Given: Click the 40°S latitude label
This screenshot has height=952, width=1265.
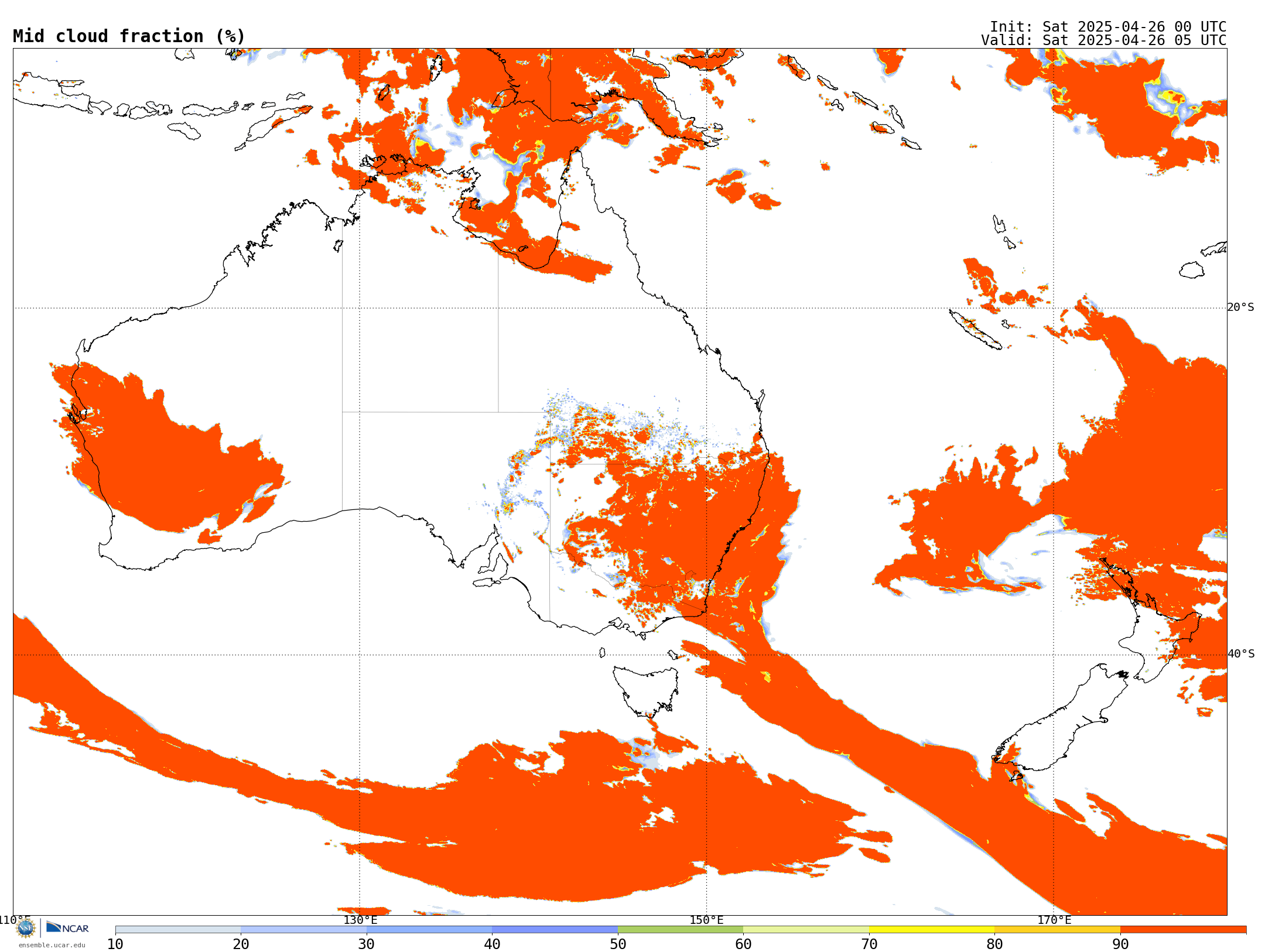Looking at the screenshot, I should point(1241,654).
